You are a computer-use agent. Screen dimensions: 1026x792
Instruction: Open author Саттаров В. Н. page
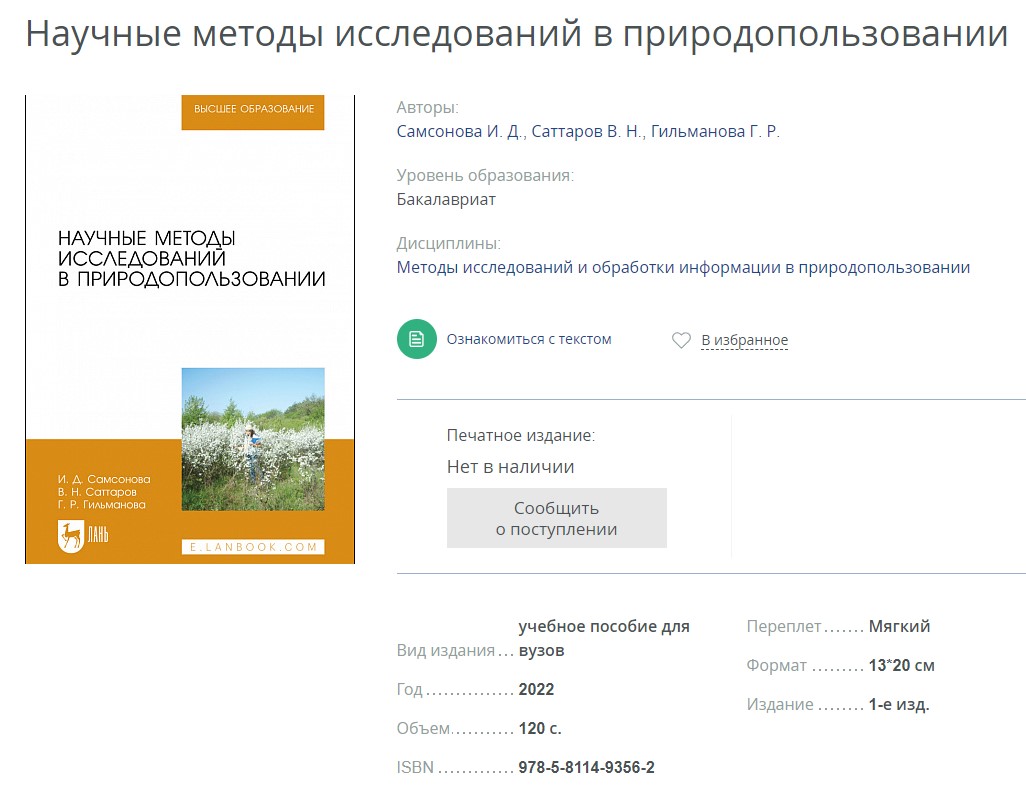click(586, 132)
